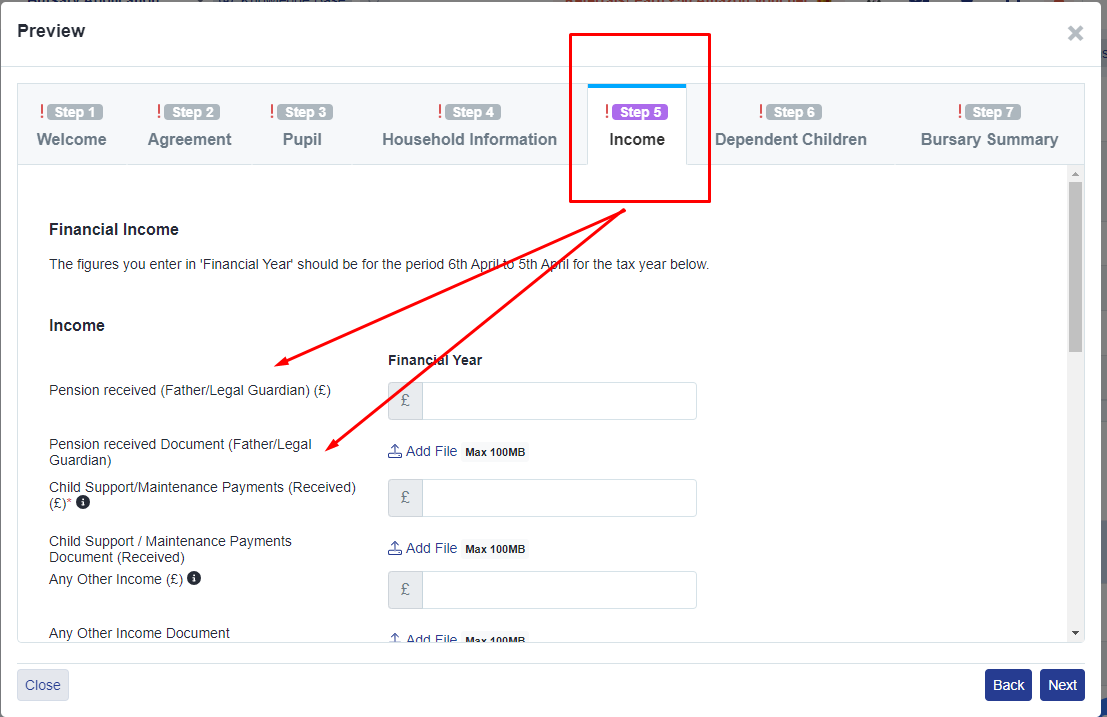Go to Step 4 Household Information tab
The image size is (1107, 717).
click(x=469, y=126)
